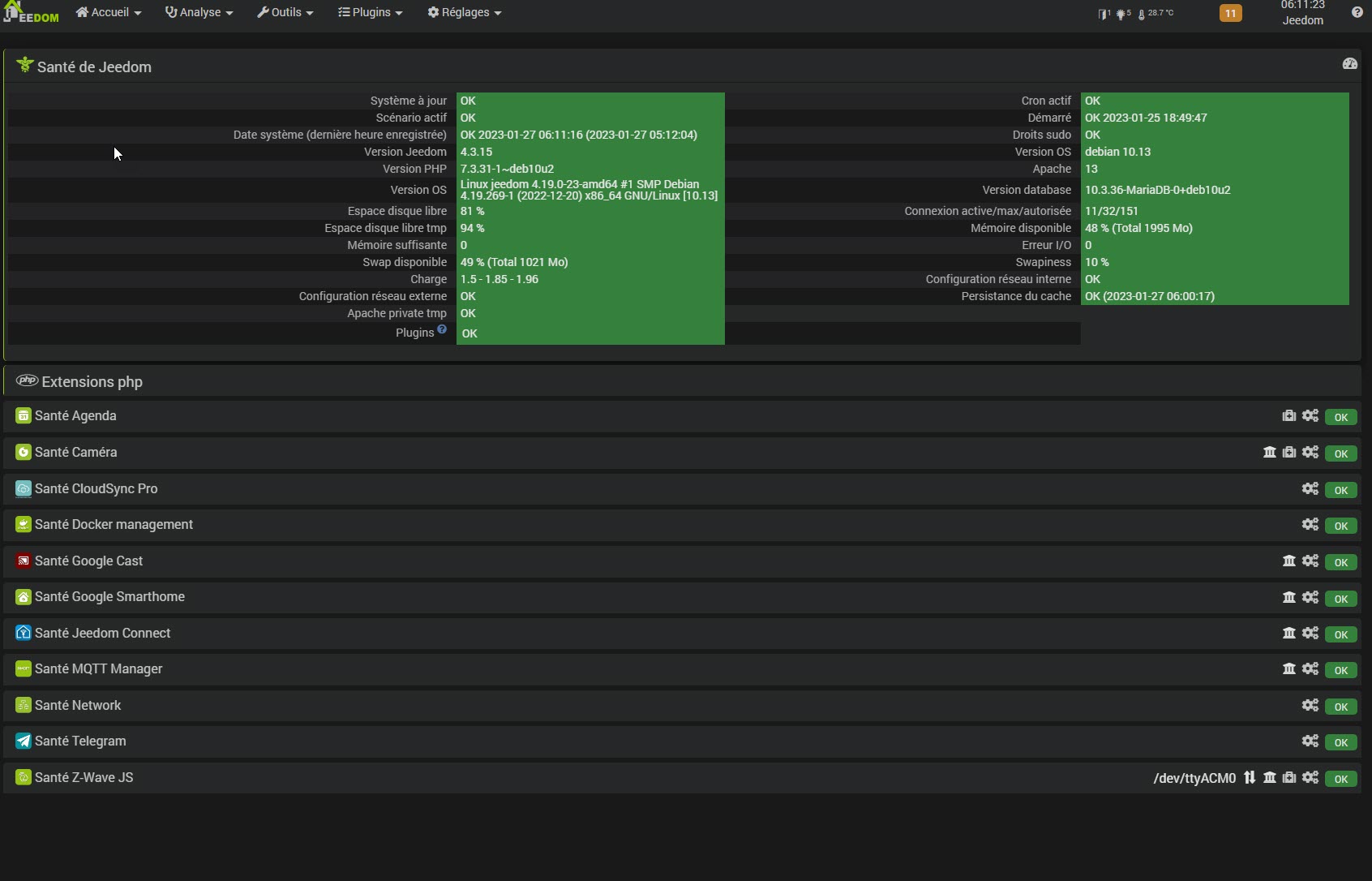Click Santé MQTT Manager building icon
The height and width of the screenshot is (881, 1372).
(1288, 668)
